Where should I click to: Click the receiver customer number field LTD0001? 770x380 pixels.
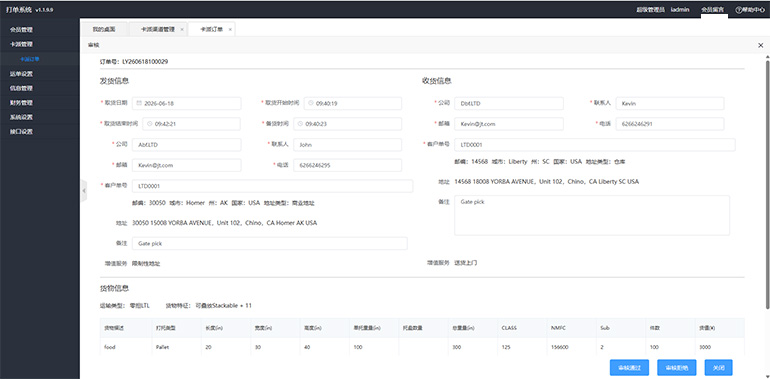tap(595, 145)
